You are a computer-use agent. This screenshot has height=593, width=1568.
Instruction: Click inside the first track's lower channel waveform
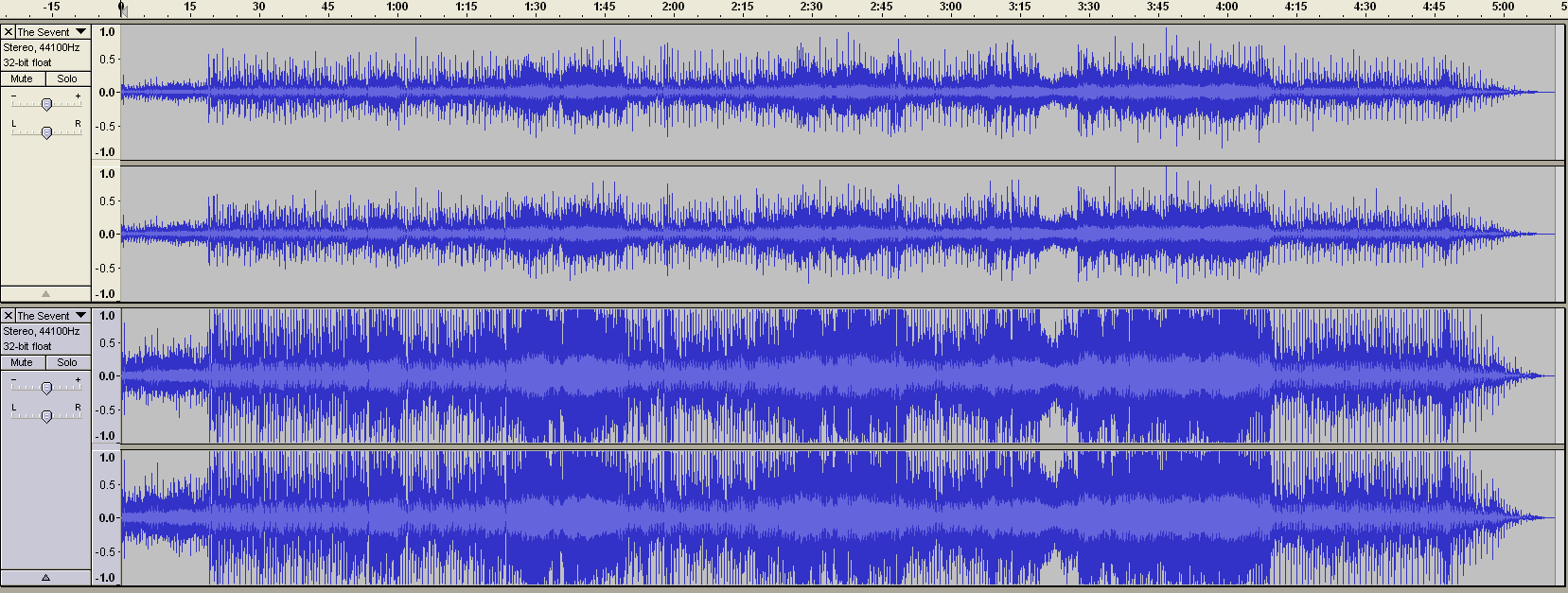point(837,234)
